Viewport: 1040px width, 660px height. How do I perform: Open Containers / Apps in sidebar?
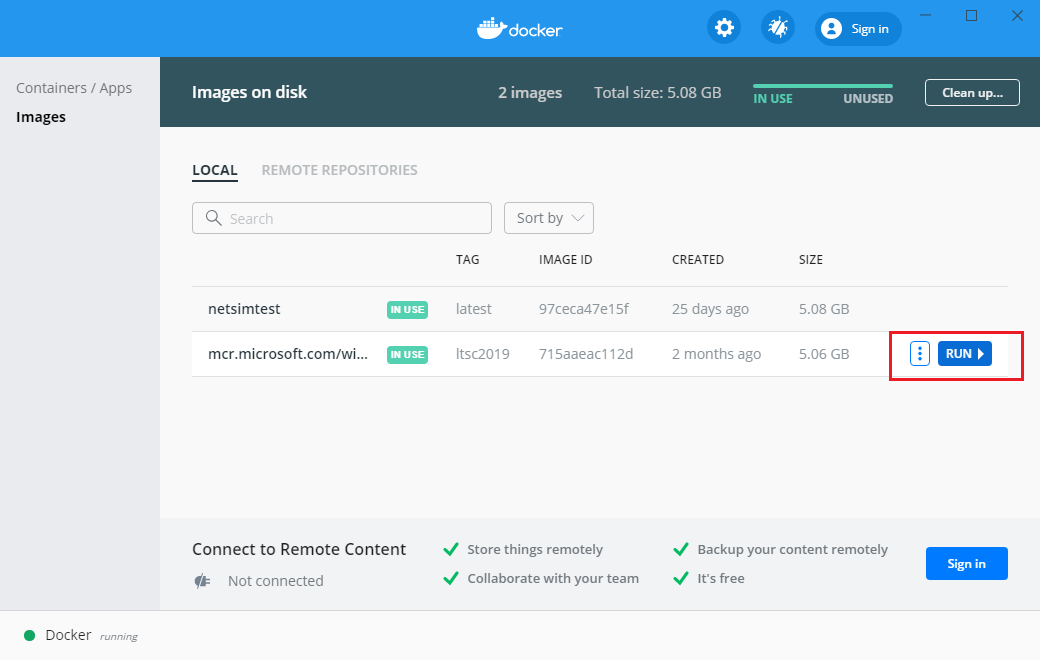click(x=74, y=88)
